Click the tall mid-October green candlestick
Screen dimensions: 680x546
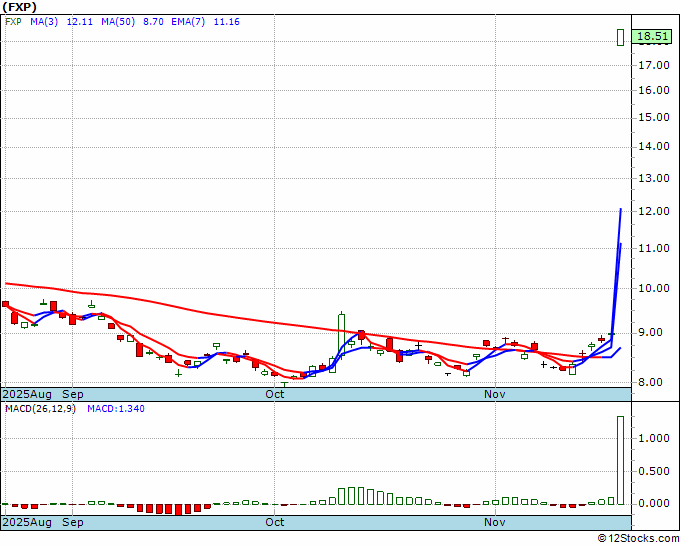pos(342,335)
